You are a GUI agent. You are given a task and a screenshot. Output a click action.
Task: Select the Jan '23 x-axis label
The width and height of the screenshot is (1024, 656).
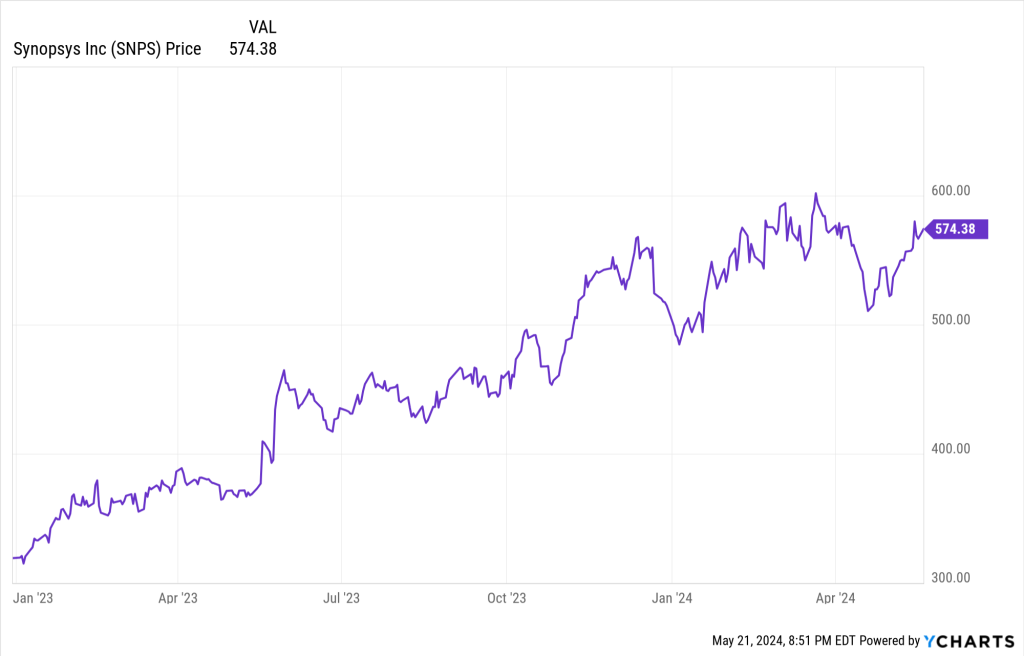coord(32,598)
